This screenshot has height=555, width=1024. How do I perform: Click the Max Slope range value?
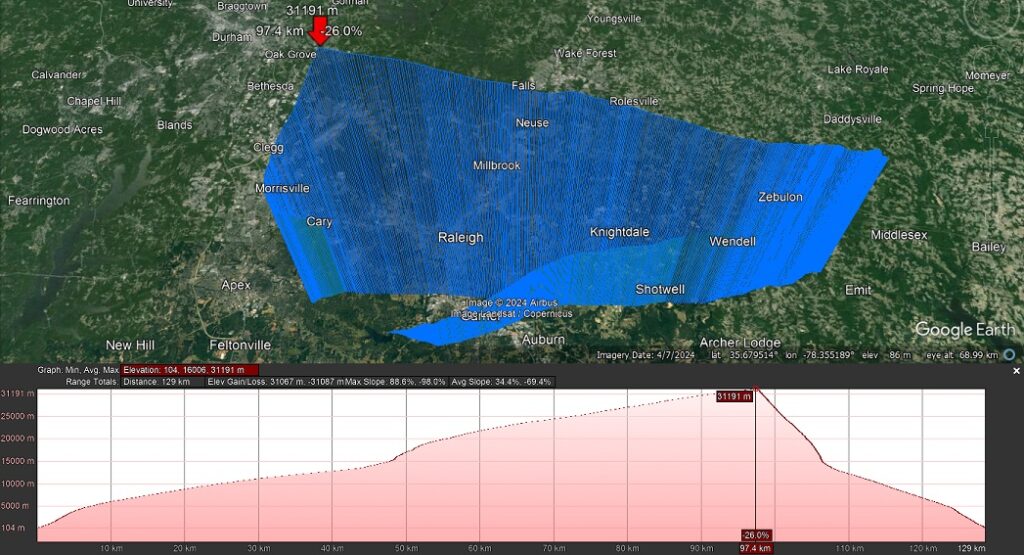click(x=395, y=382)
